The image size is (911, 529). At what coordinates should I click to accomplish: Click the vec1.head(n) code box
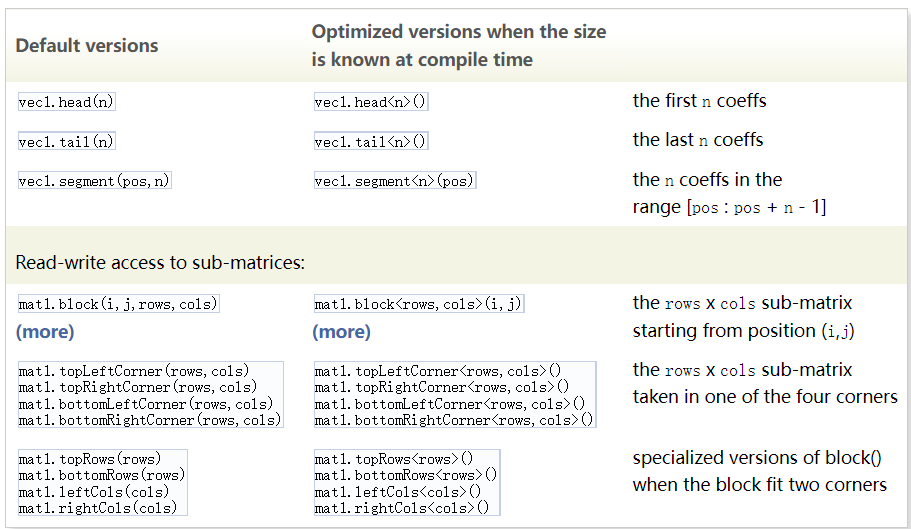point(67,102)
